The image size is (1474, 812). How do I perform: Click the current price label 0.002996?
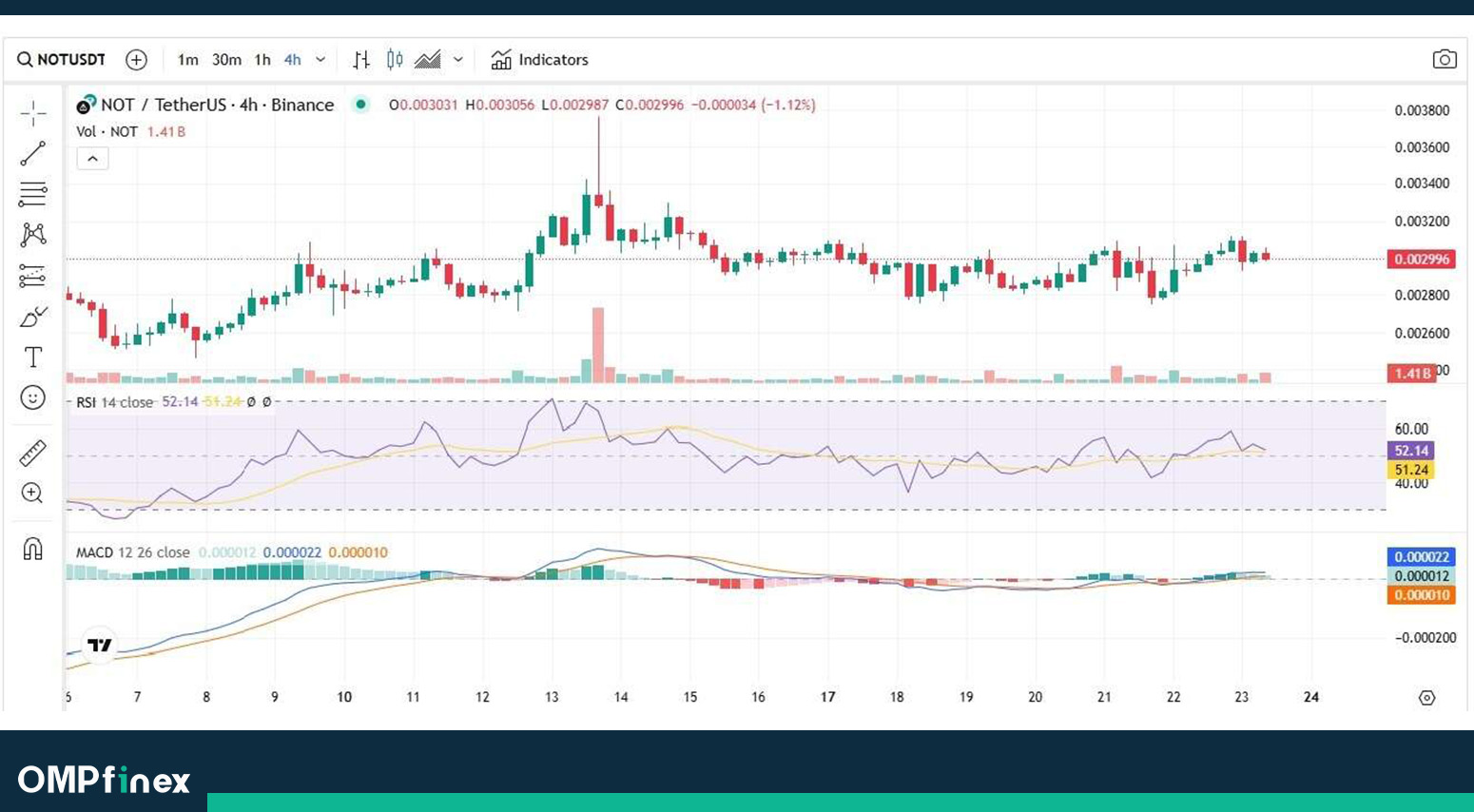[1422, 259]
